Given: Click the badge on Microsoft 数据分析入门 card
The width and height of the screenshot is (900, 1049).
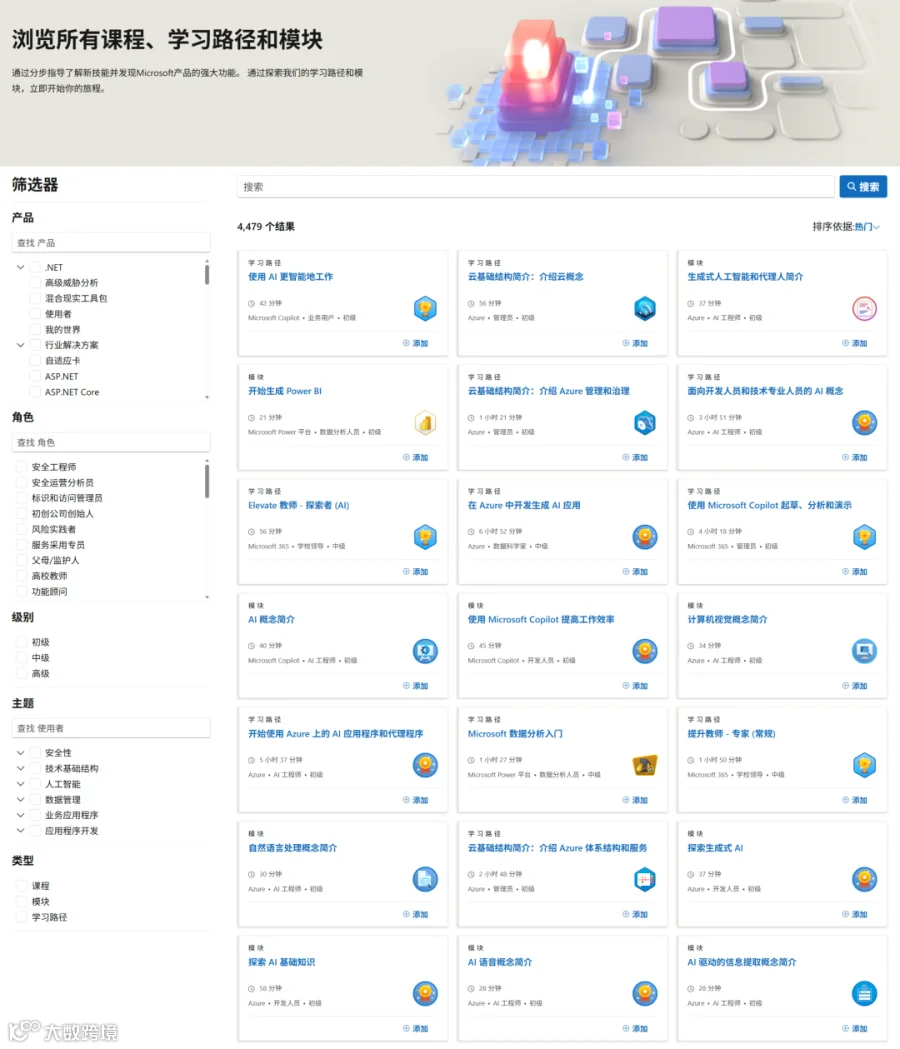Looking at the screenshot, I should pos(644,765).
